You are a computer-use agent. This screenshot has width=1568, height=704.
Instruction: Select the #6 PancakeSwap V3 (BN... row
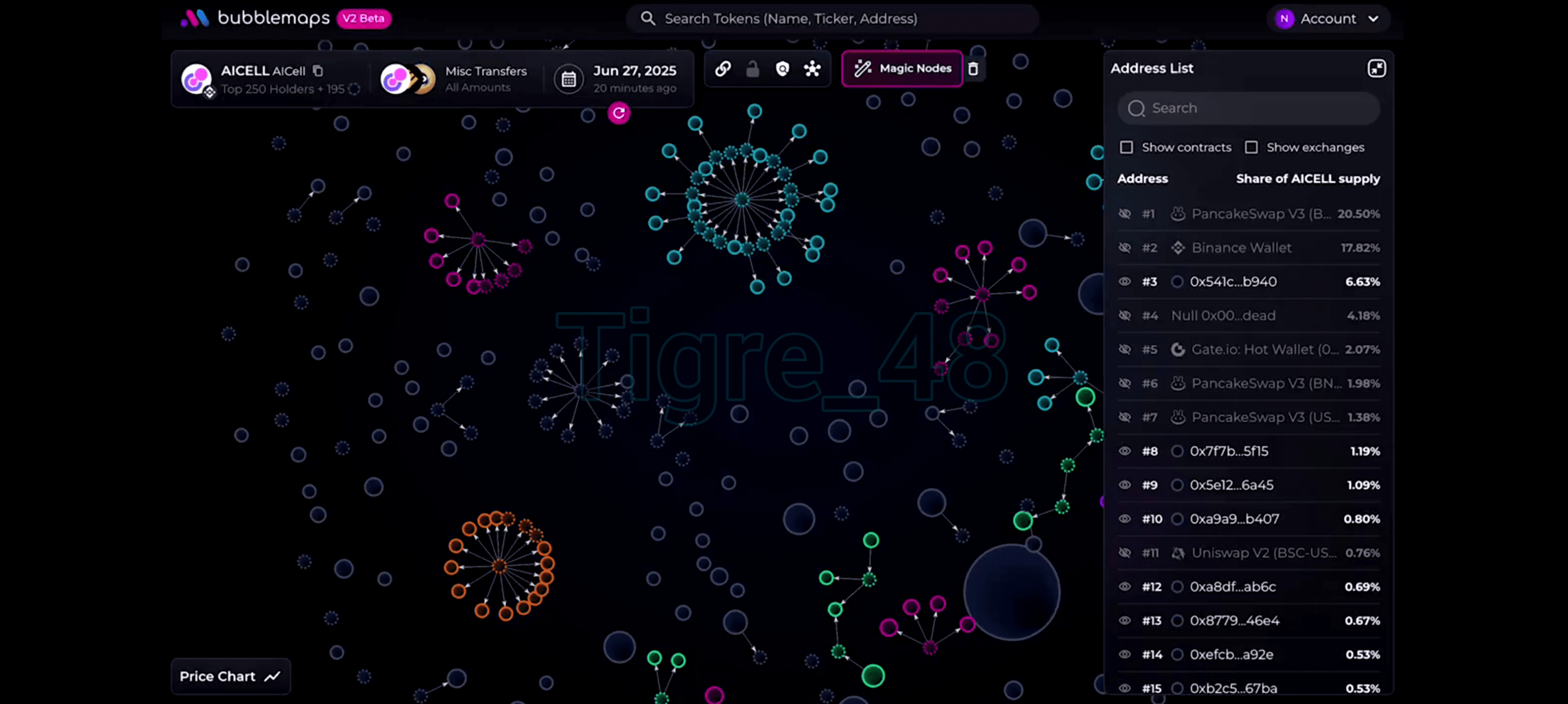coord(1248,384)
